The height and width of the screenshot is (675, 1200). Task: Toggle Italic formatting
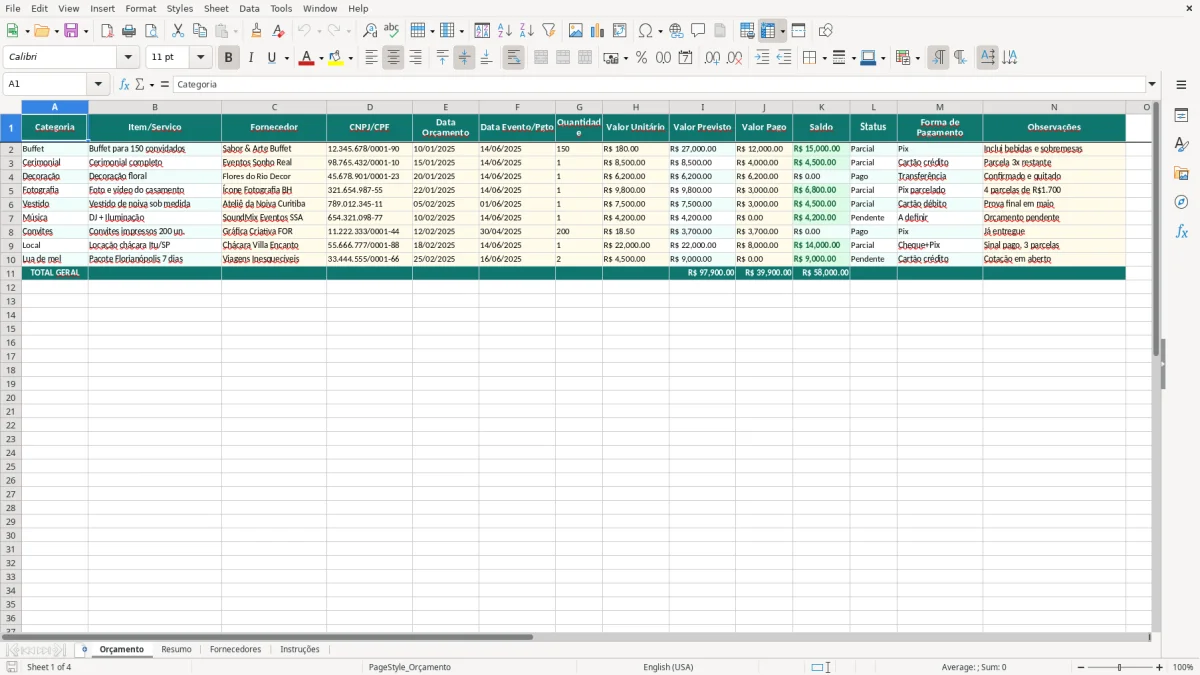[251, 58]
